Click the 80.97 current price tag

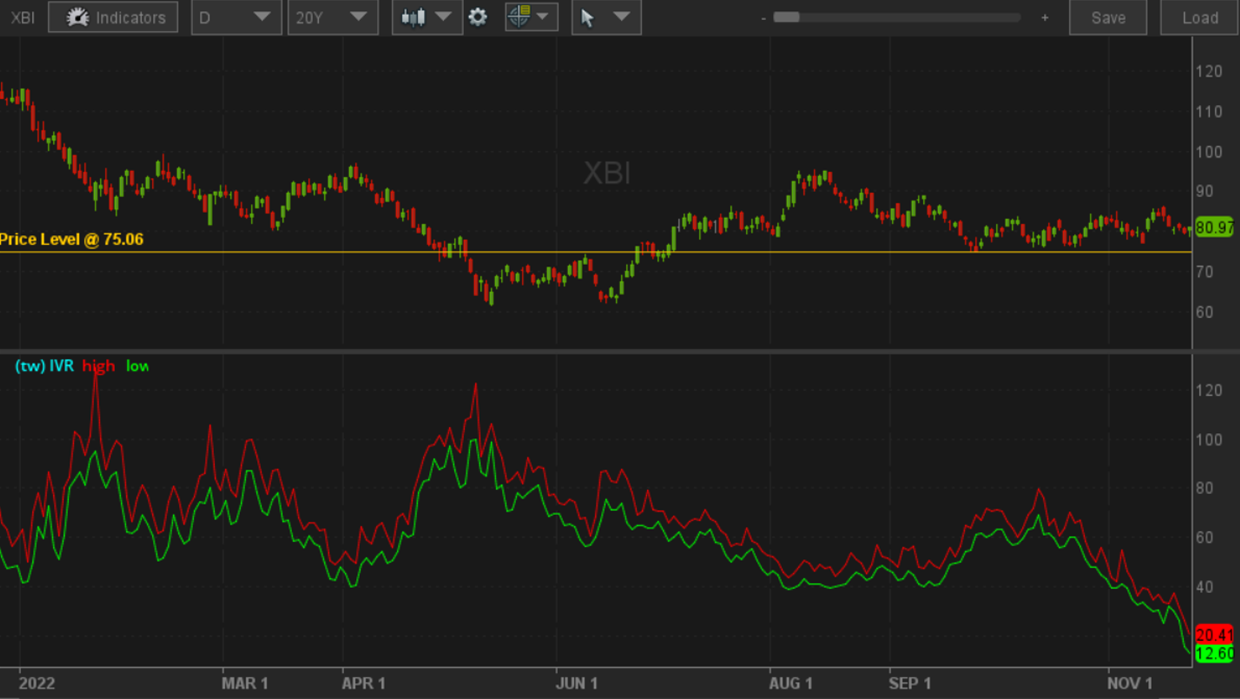point(1214,227)
